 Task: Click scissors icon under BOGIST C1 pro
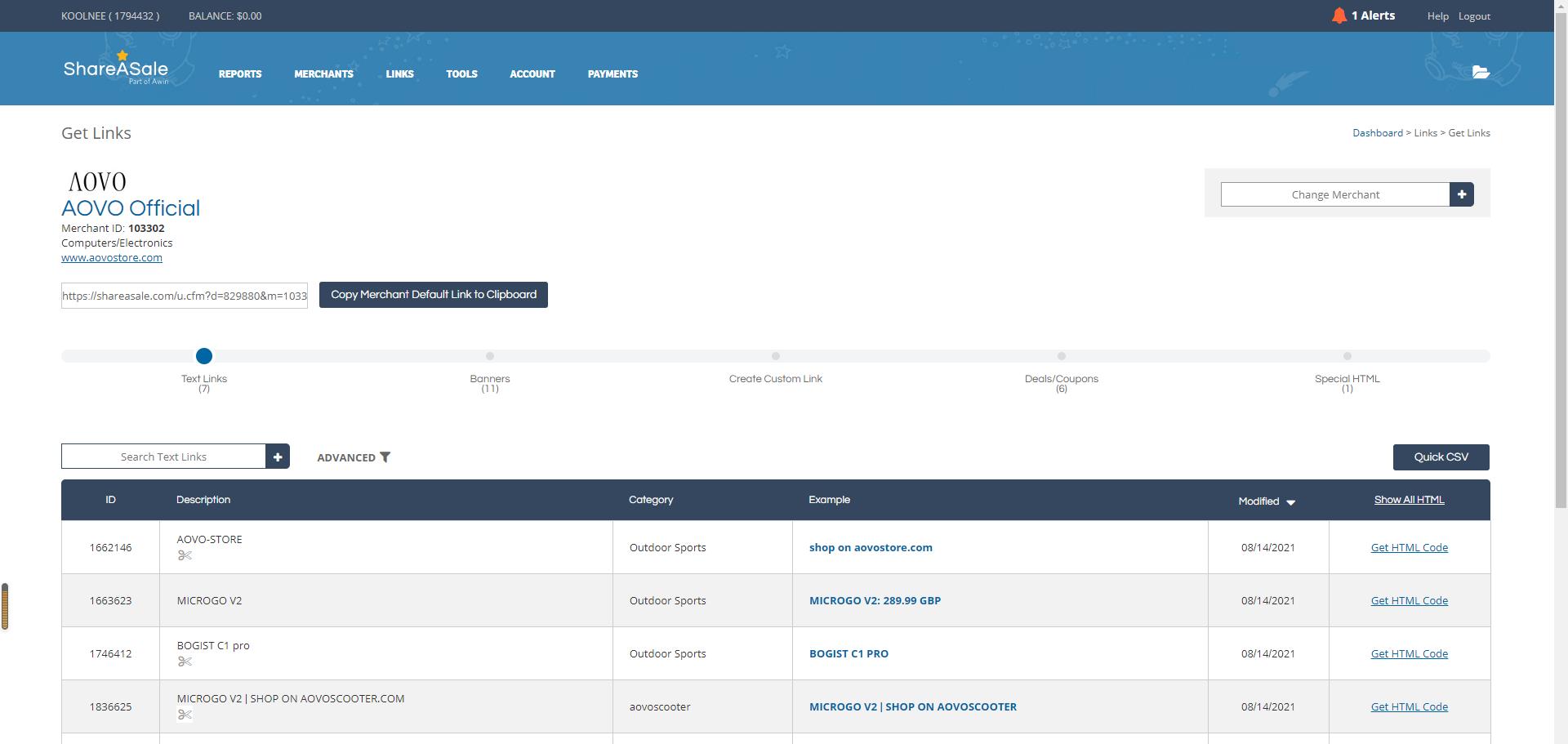[x=185, y=662]
